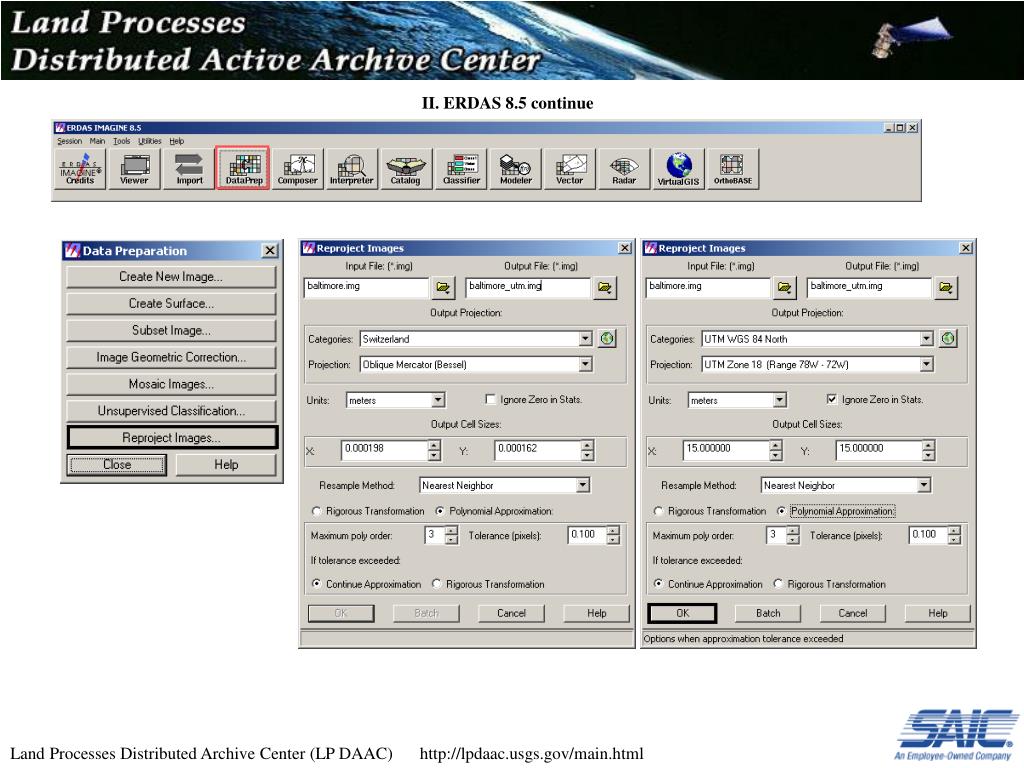Open the Tools menu
The image size is (1024, 768).
pyautogui.click(x=121, y=141)
